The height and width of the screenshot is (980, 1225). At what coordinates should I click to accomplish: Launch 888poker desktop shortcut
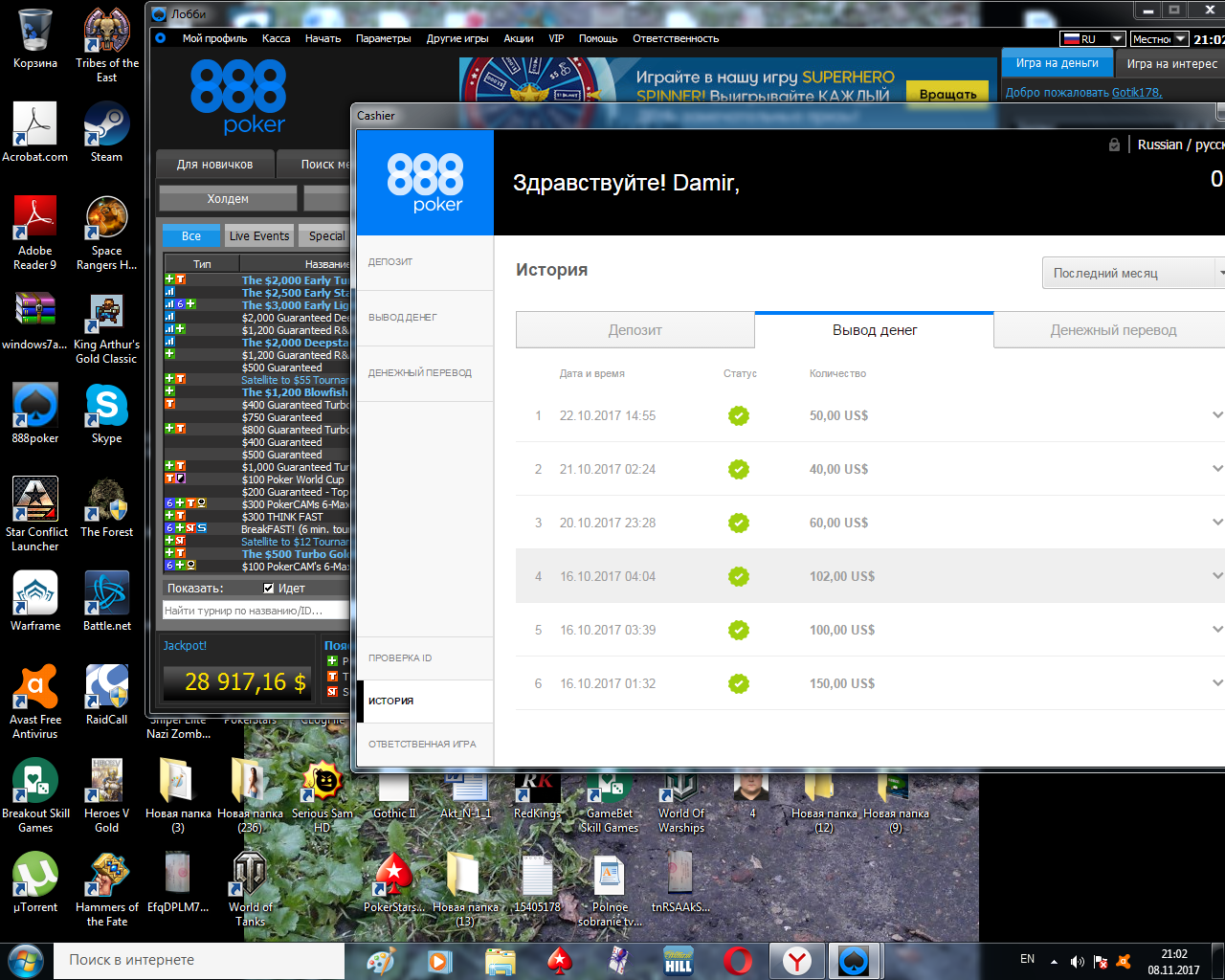pos(35,412)
